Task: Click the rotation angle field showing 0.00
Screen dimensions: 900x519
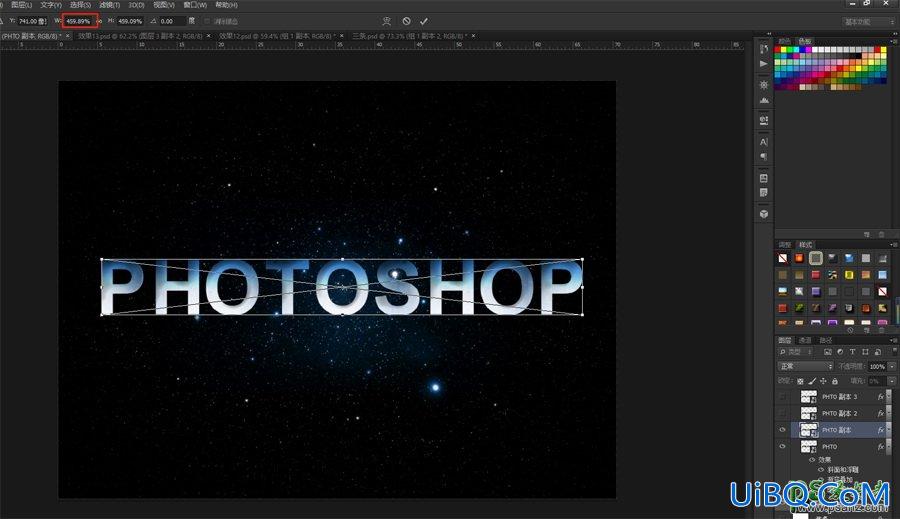Action: [172, 21]
